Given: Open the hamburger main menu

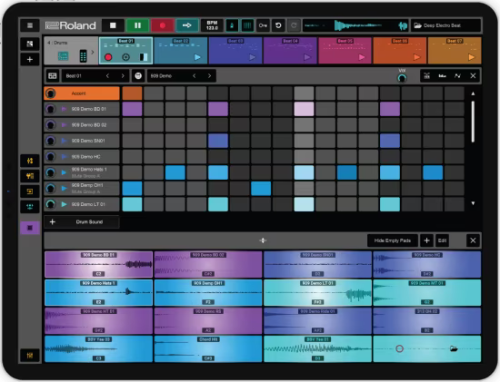Looking at the screenshot, I should (30, 25).
